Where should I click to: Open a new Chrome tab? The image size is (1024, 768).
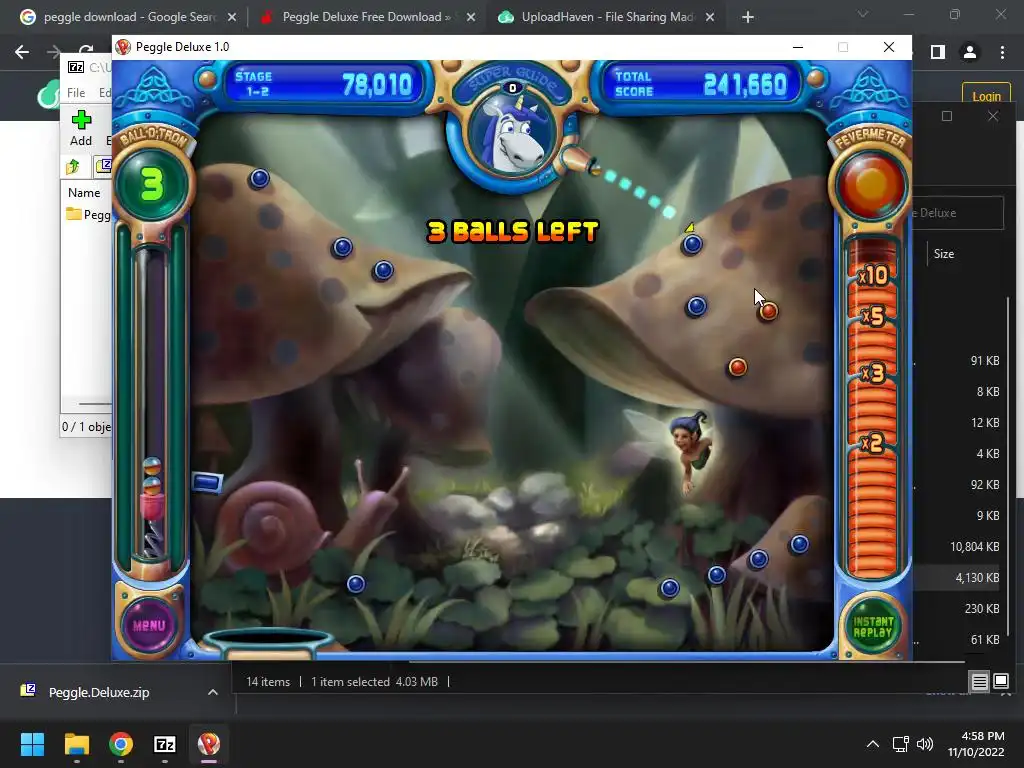click(748, 18)
